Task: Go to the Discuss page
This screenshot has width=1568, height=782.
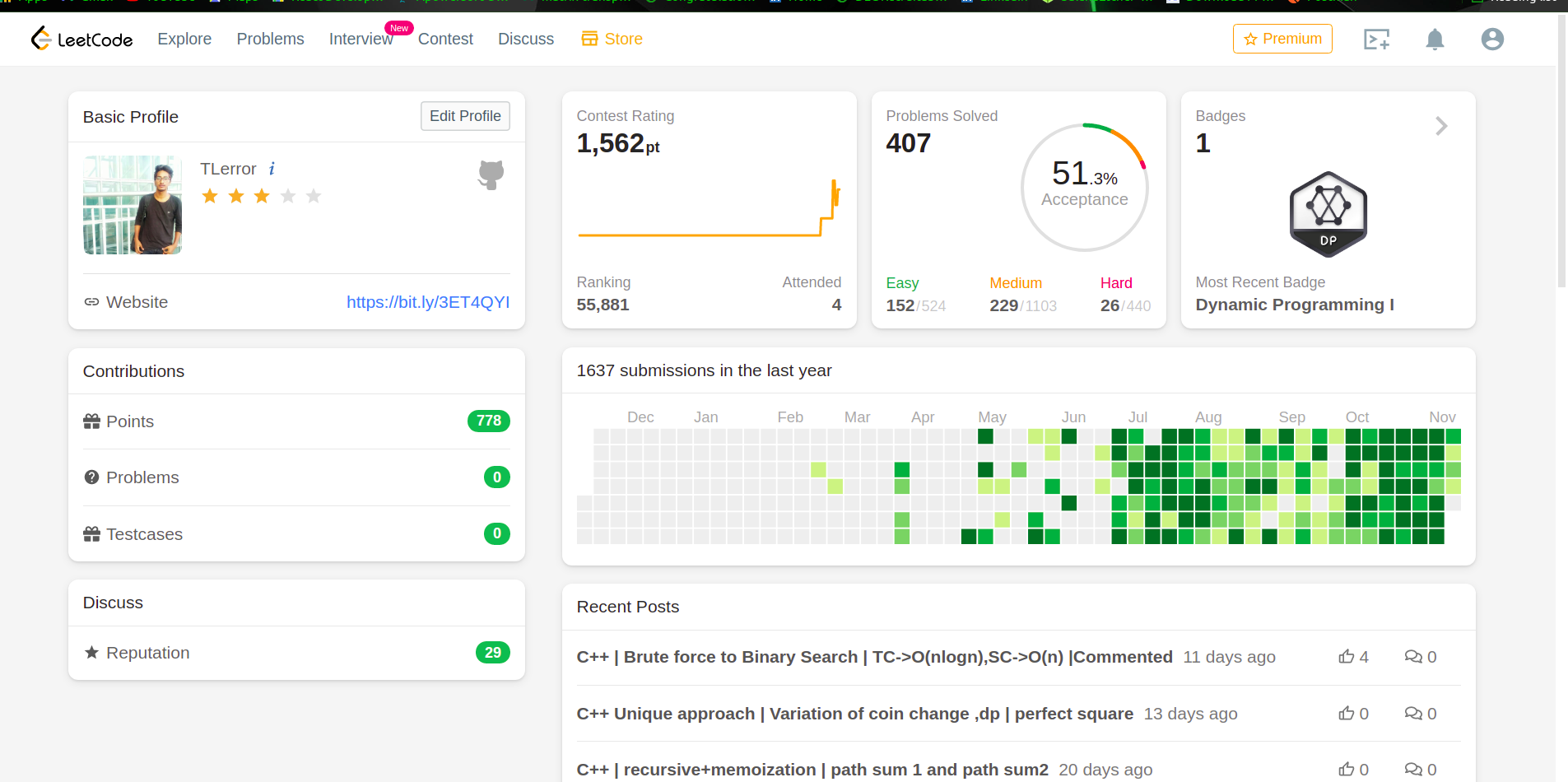Action: click(526, 39)
